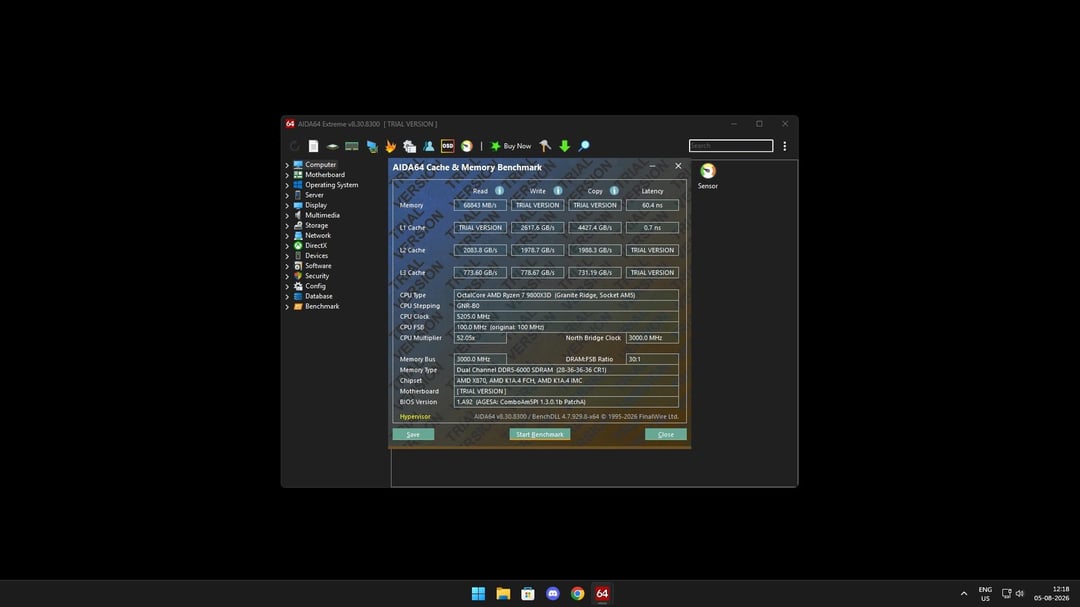This screenshot has height=607, width=1080.
Task: Expand the Operating System node arrow
Action: pos(287,185)
